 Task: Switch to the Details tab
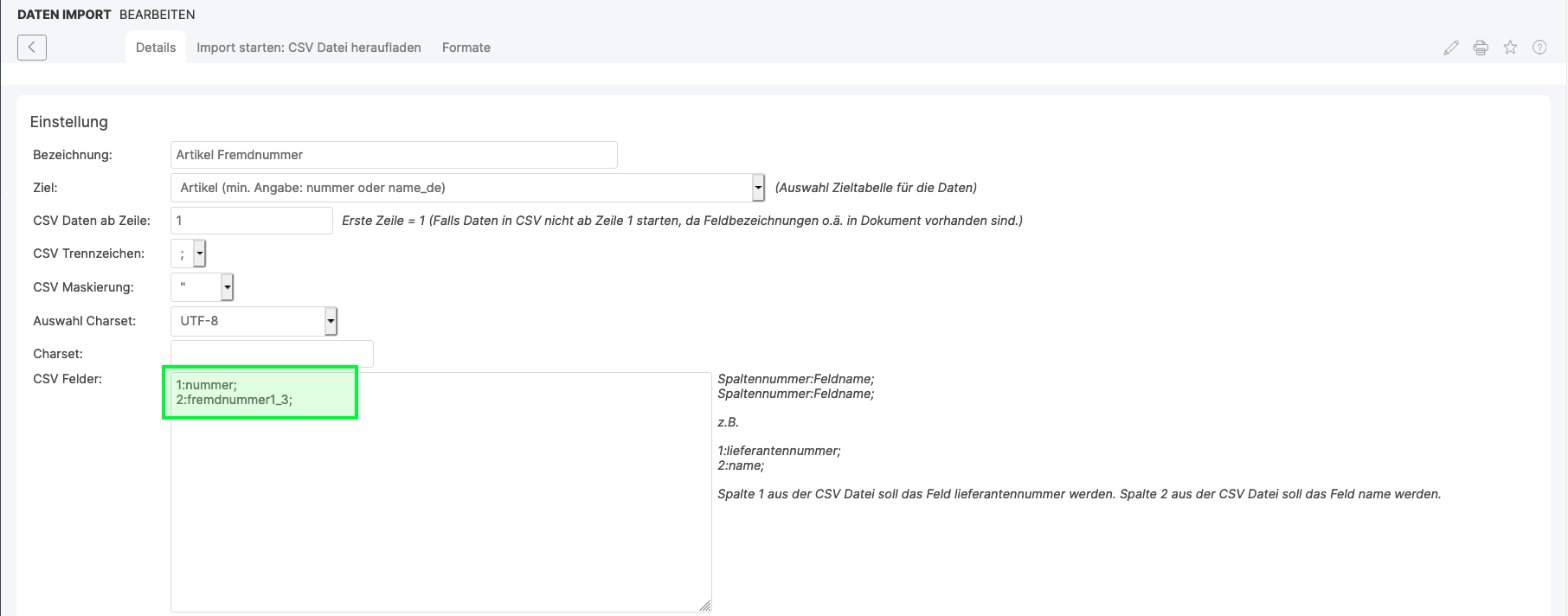point(156,48)
